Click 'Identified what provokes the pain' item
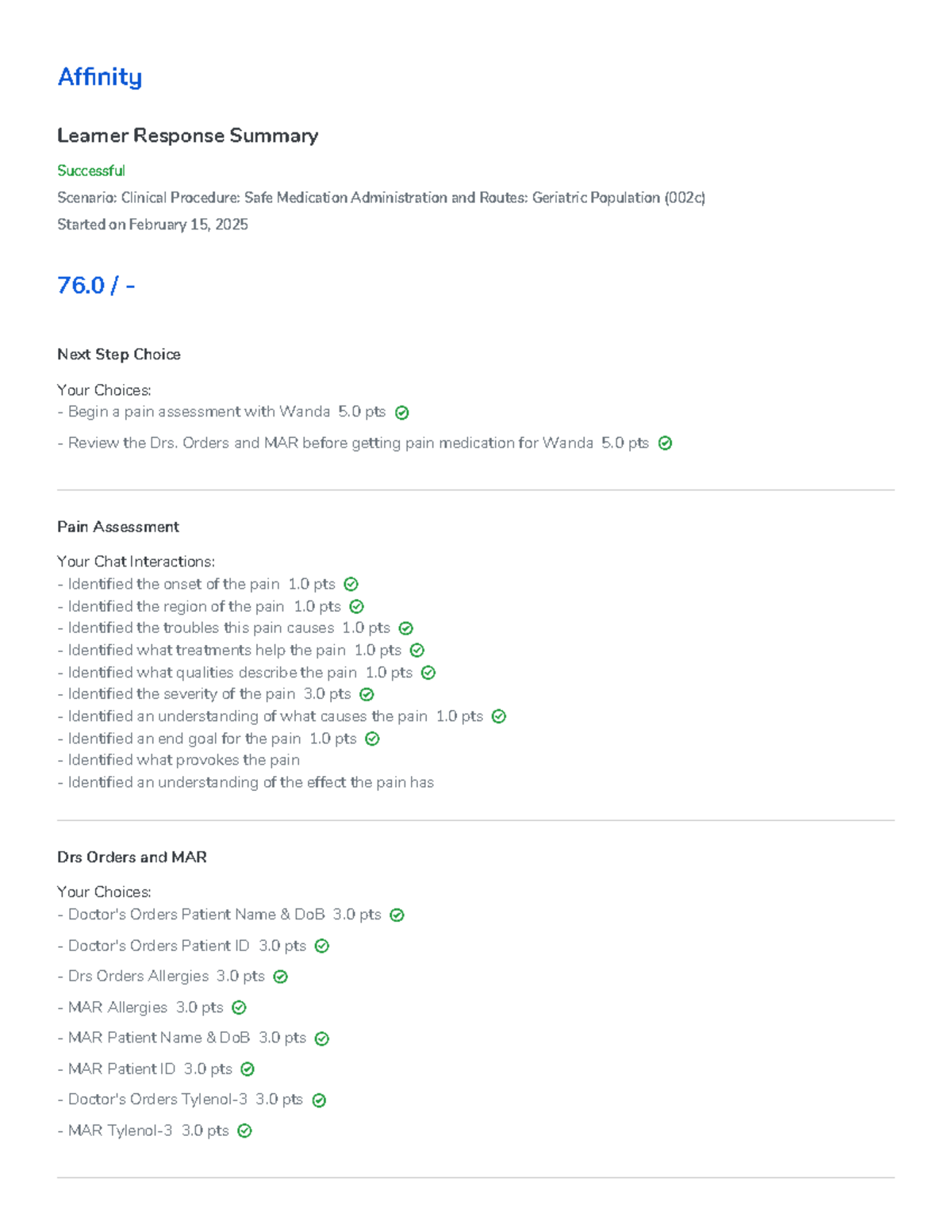Screen dimensions: 952x1232 [x=183, y=760]
